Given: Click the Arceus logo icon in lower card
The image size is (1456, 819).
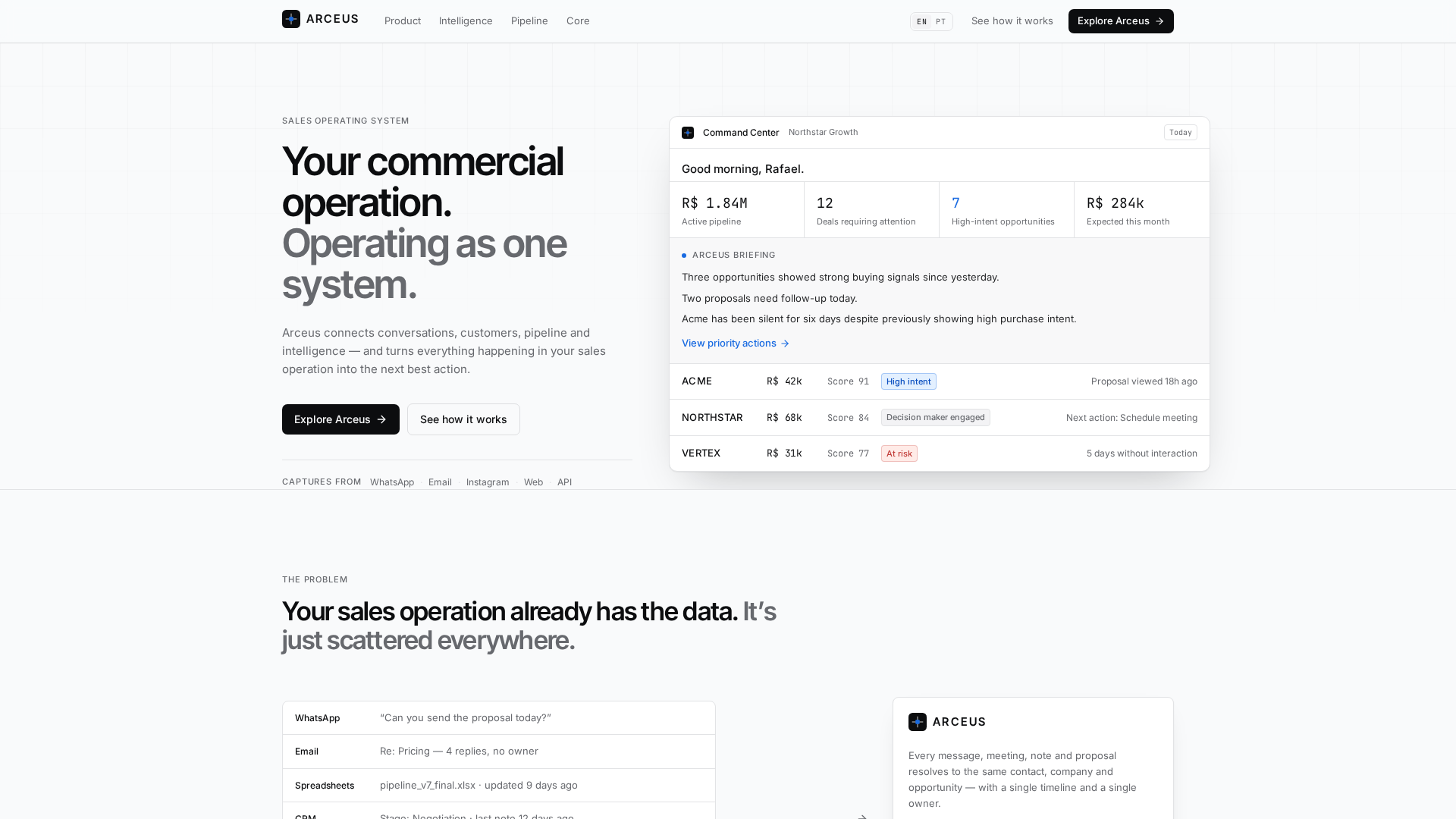Looking at the screenshot, I should point(918,722).
